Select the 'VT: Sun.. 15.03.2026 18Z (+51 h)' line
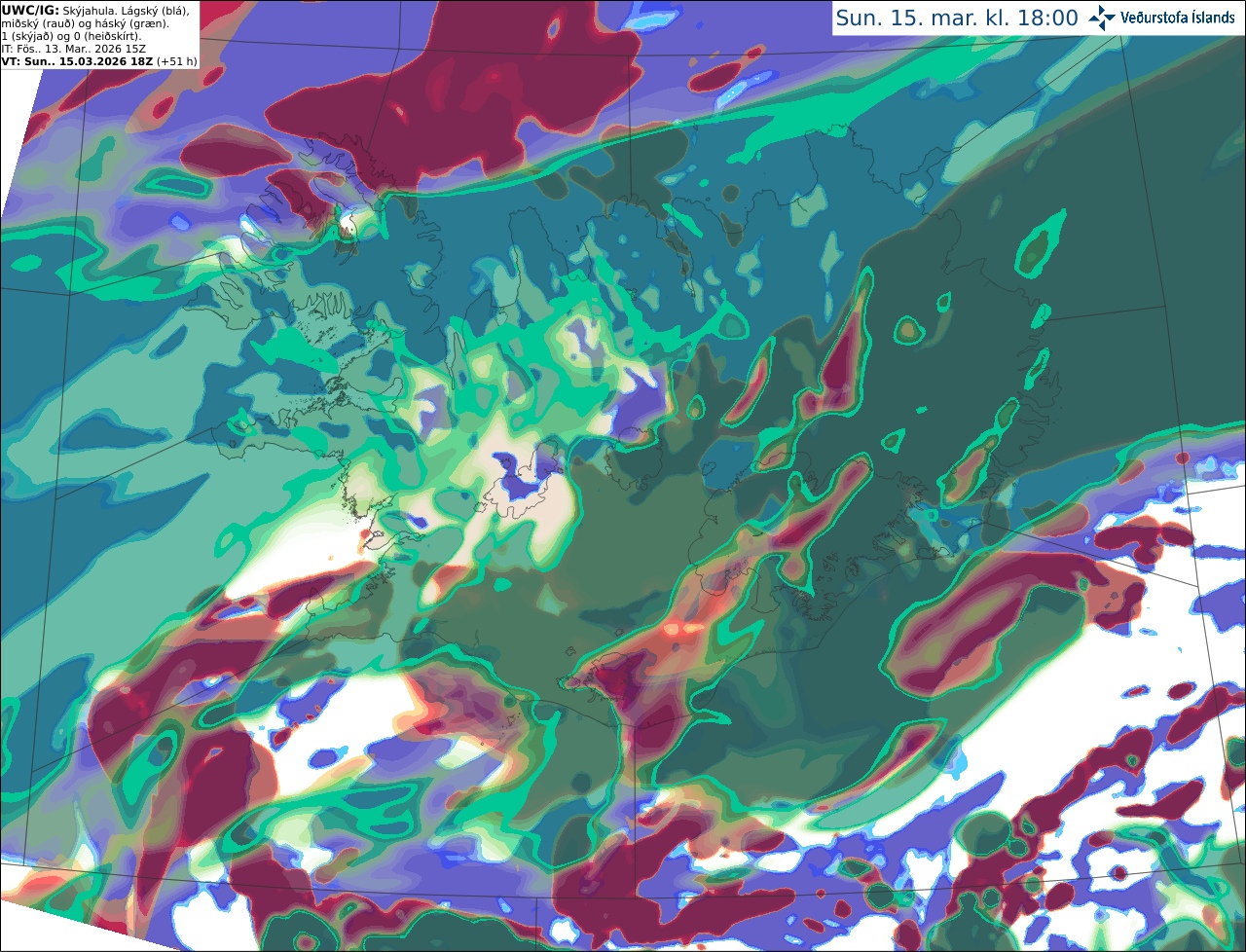 pos(99,61)
